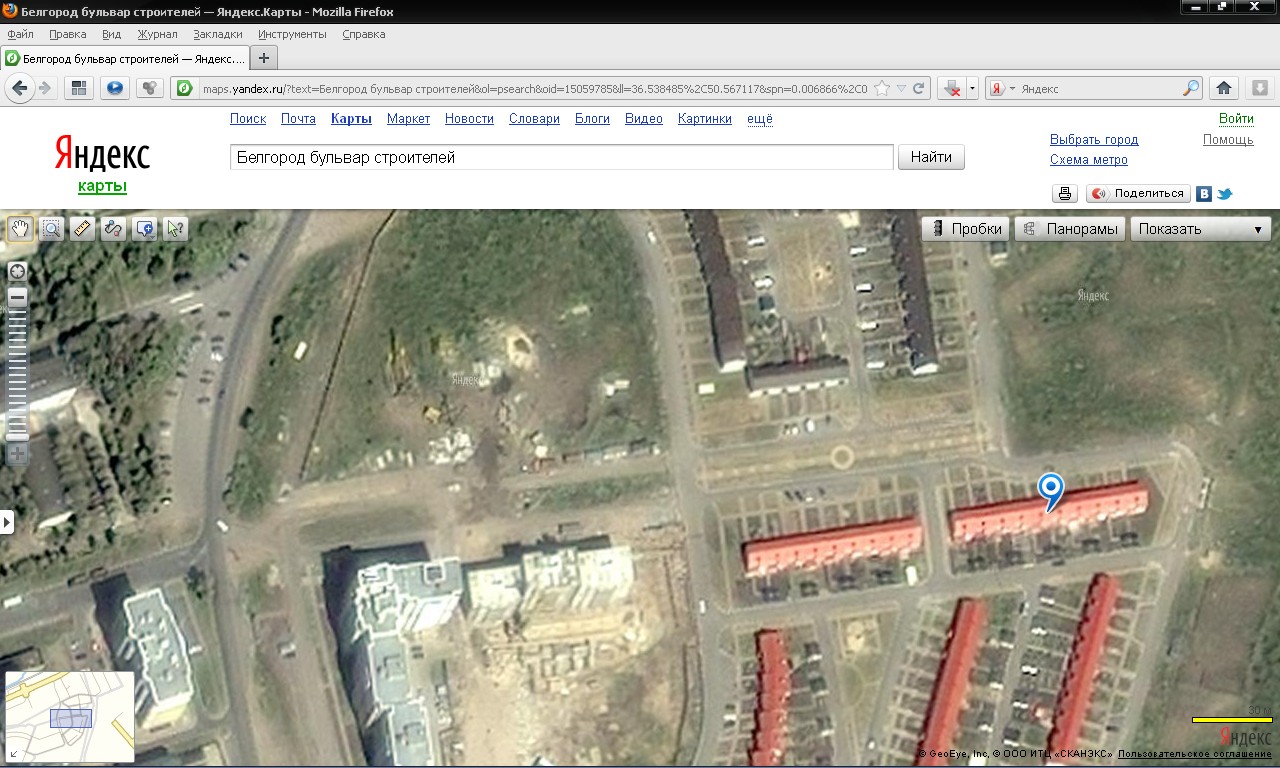The image size is (1280, 768).
Task: Click the search magnifier in browser search box
Action: [x=1191, y=88]
